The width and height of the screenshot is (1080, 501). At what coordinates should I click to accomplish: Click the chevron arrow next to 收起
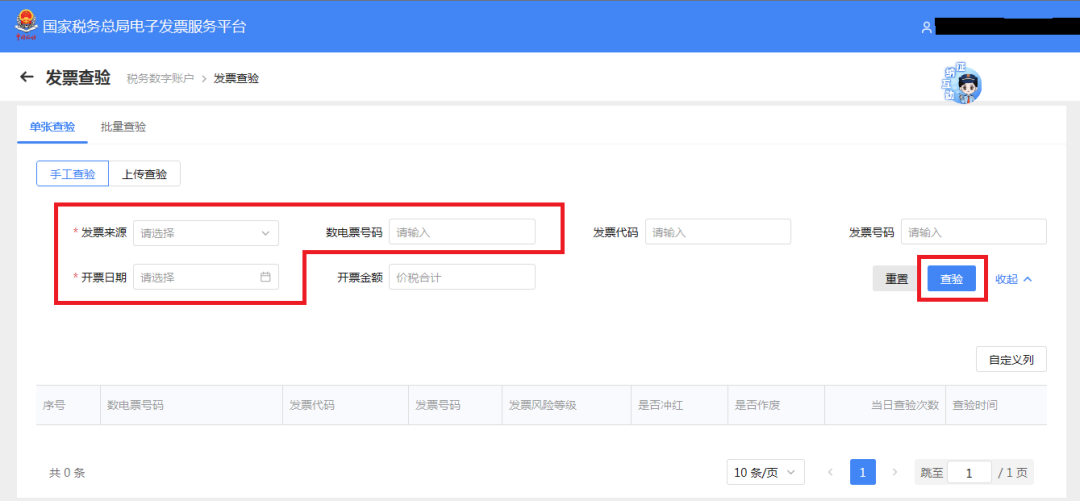[1028, 279]
